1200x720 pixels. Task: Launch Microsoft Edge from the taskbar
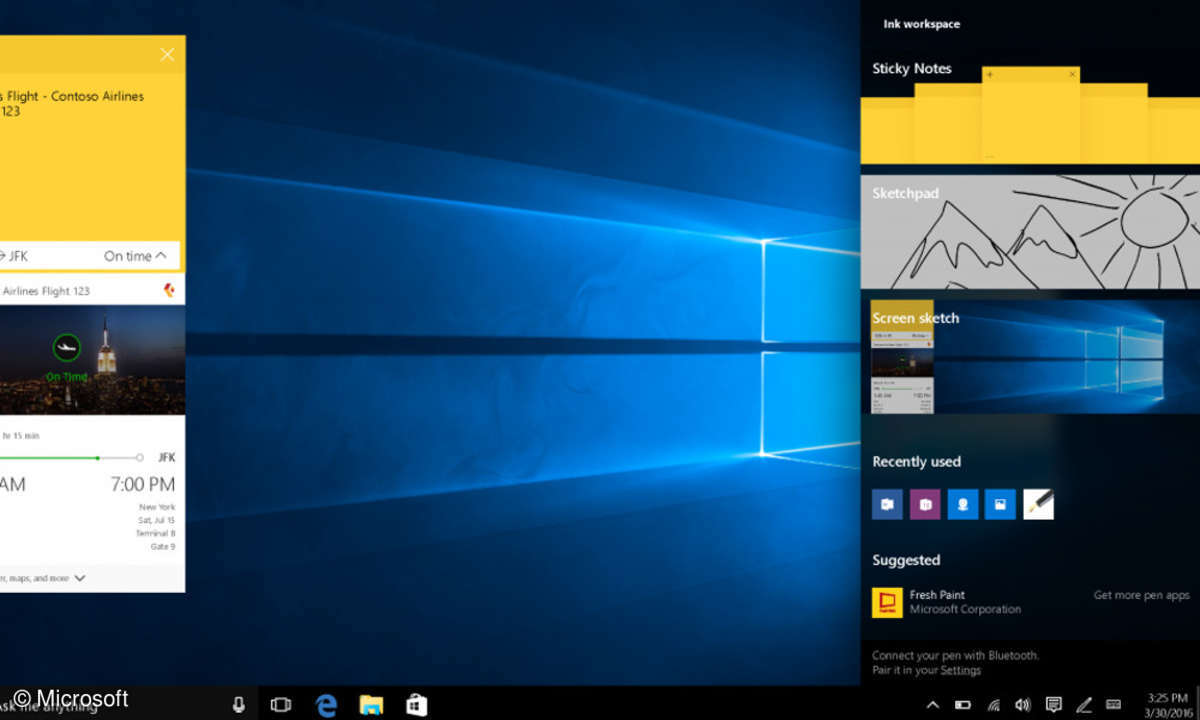pyautogui.click(x=326, y=704)
